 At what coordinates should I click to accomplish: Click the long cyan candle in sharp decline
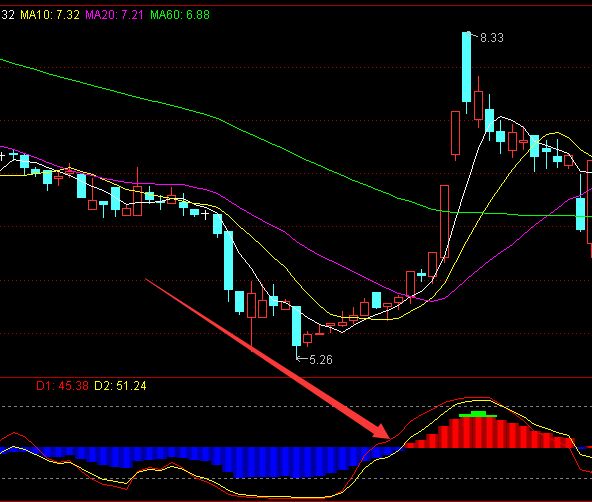tap(228, 260)
